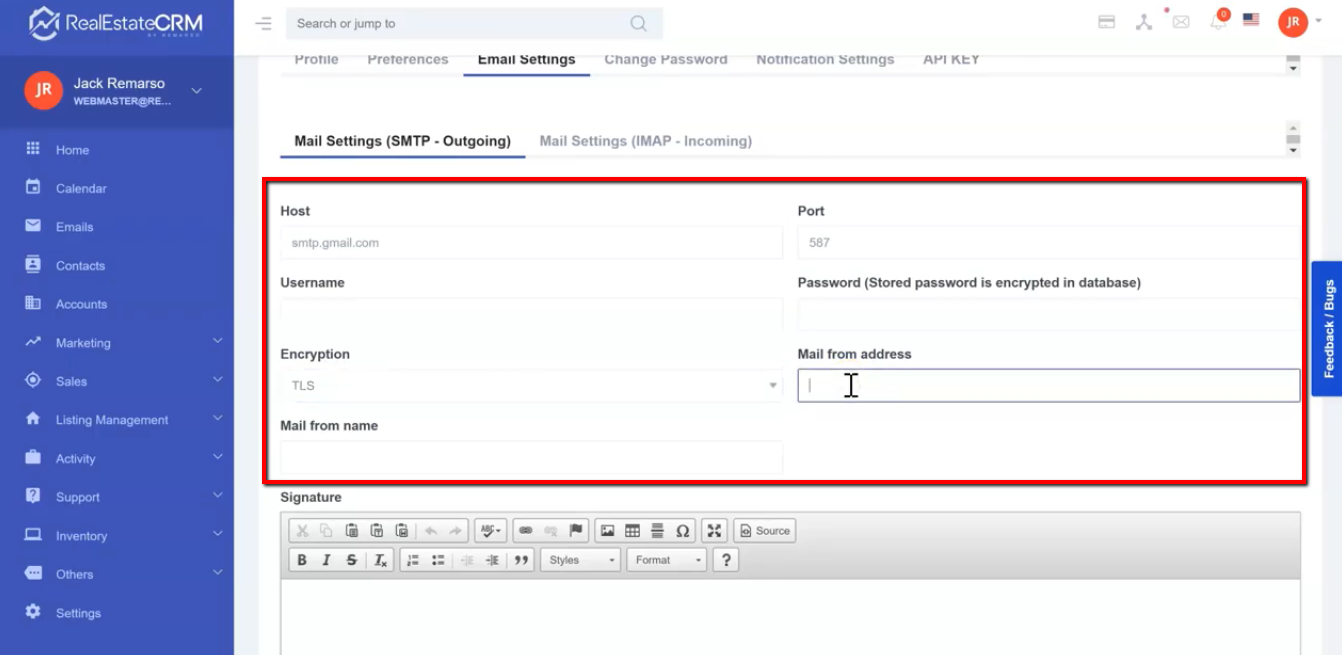Open the notifications bell in the header

pos(1217,22)
